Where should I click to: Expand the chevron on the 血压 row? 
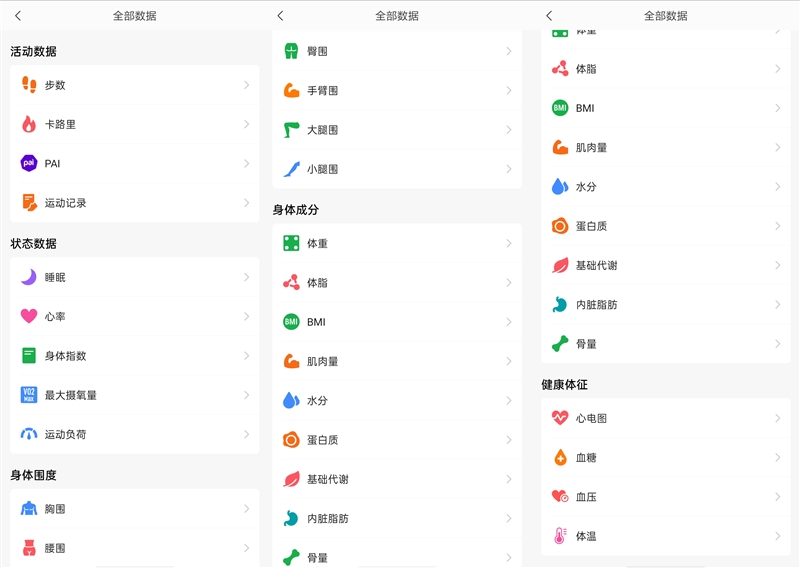[777, 497]
